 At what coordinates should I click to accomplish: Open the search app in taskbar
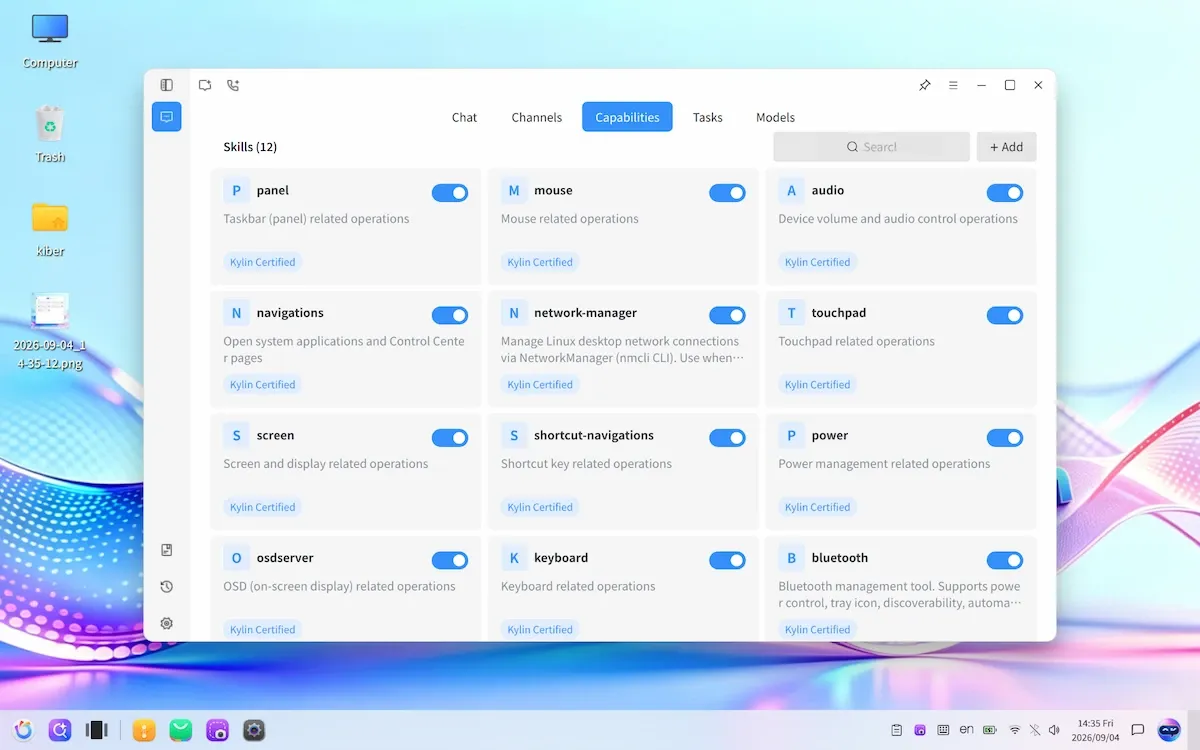(x=60, y=730)
